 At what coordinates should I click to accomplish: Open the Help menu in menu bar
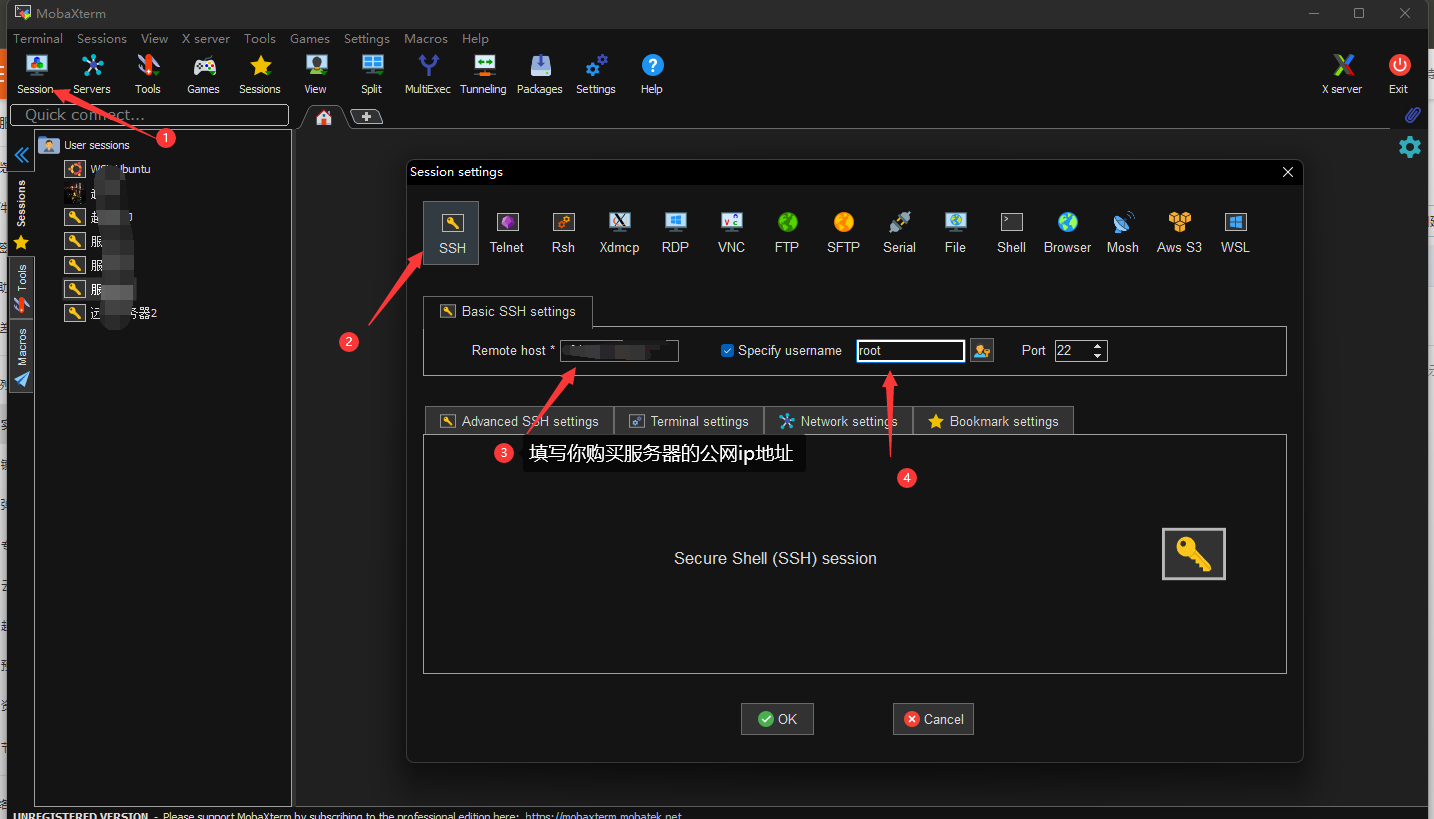pyautogui.click(x=476, y=39)
